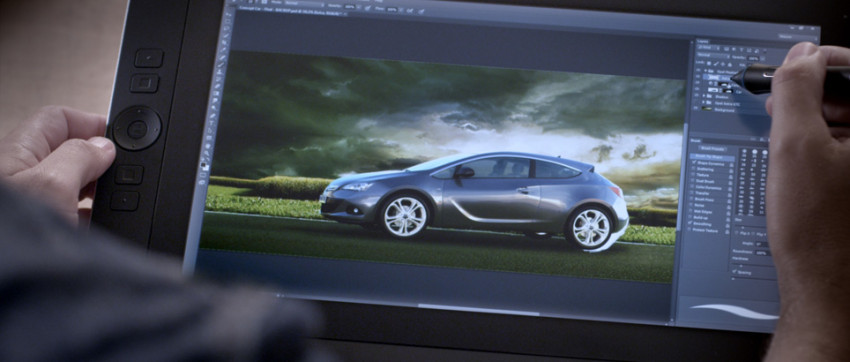Hide the top layer group eye icon
This screenshot has height=362, width=850.
(x=698, y=70)
